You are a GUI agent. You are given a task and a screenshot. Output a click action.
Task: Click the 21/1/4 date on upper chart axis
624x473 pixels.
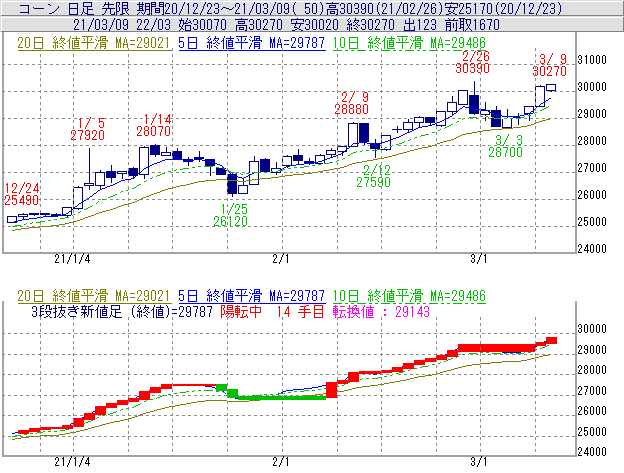point(72,259)
